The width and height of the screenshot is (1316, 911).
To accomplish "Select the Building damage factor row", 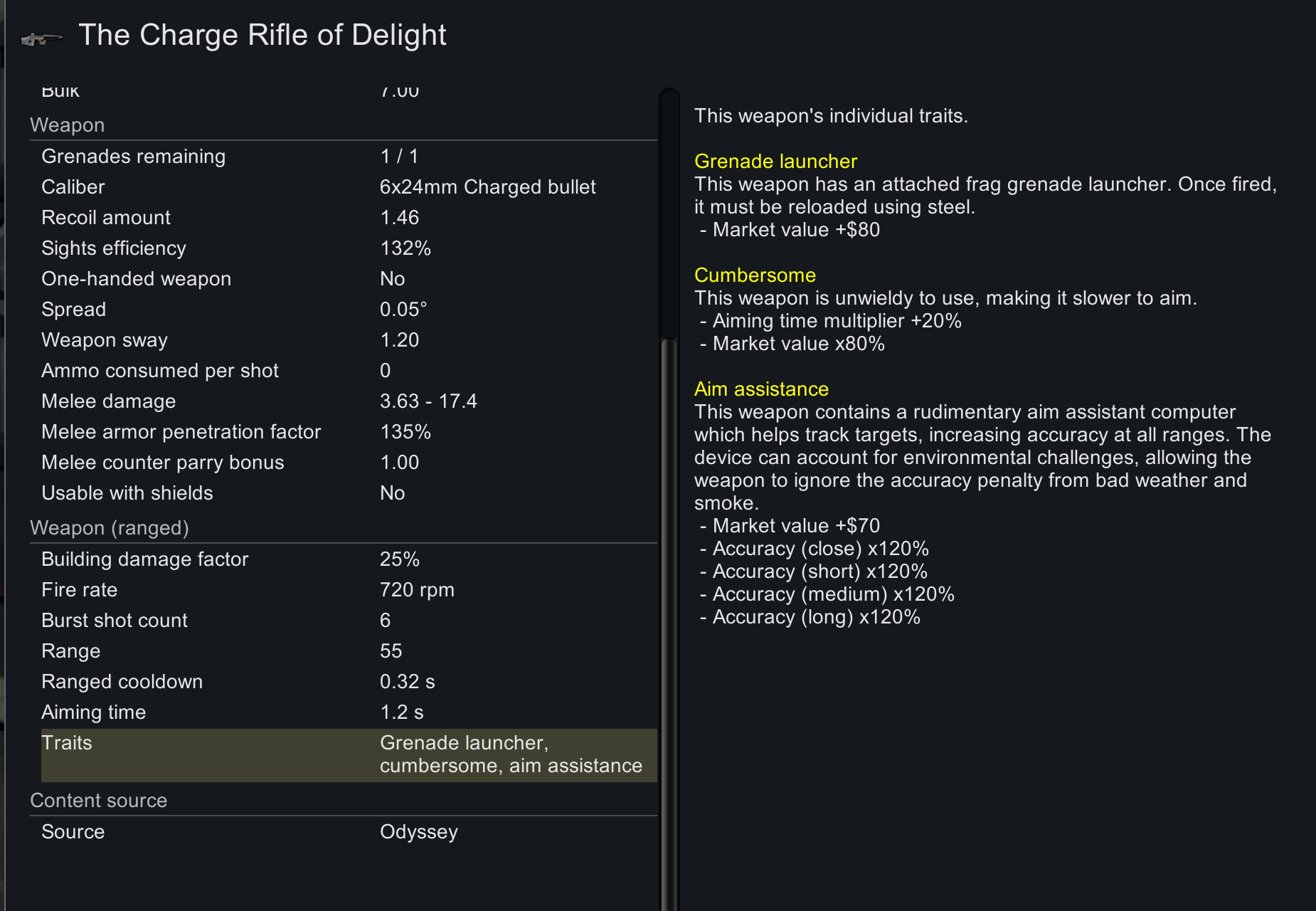I will pyautogui.click(x=349, y=559).
